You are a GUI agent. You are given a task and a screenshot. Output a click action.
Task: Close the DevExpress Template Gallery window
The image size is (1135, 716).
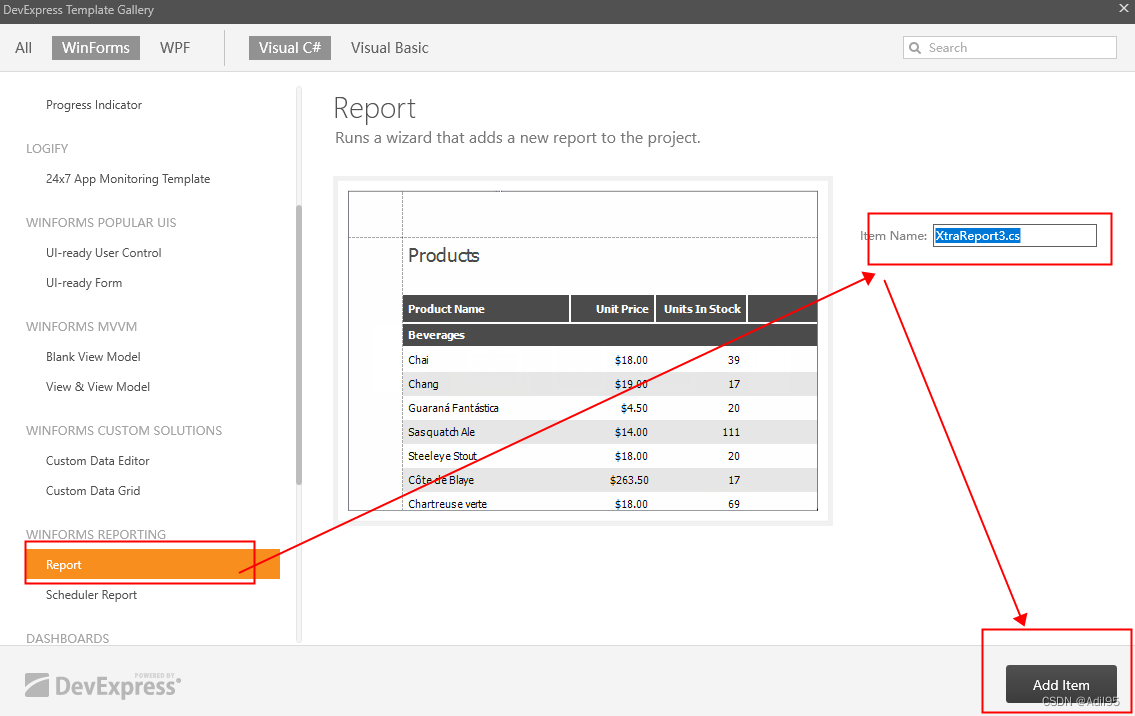pos(1124,9)
